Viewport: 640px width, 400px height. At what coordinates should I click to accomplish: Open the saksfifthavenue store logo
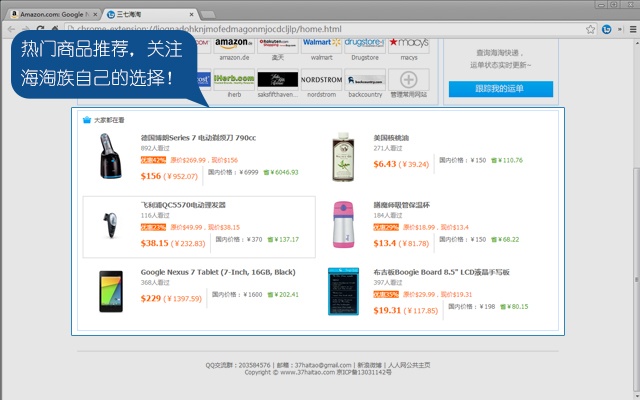point(278,79)
